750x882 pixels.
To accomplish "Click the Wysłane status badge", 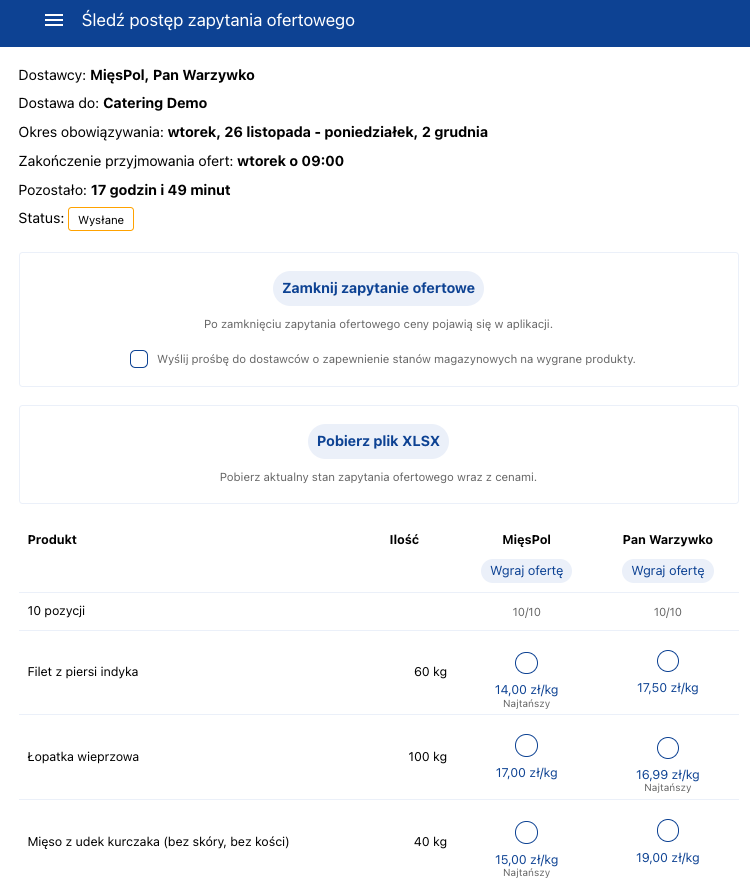I will click(101, 219).
